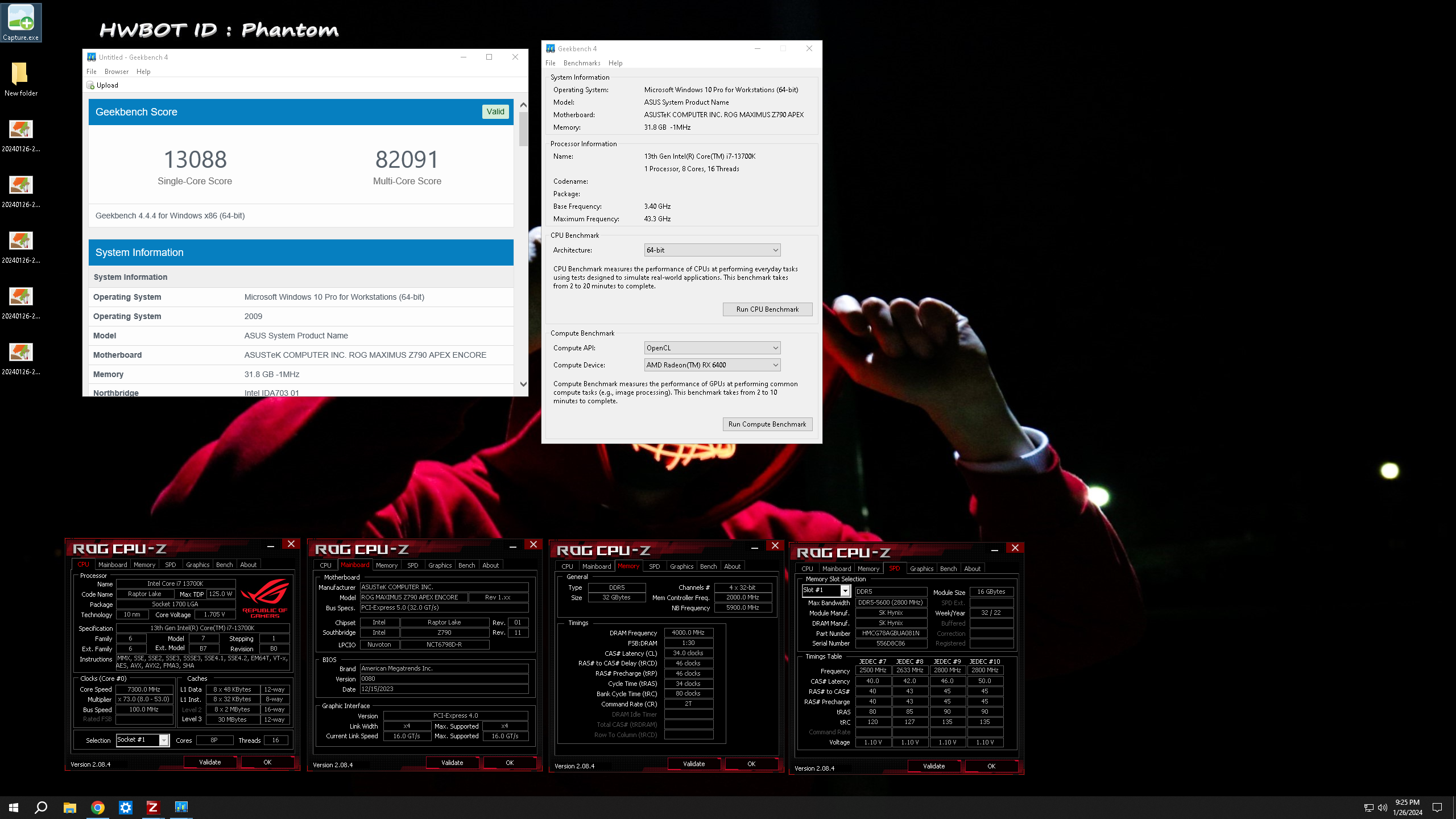Open the New folder desktop icon
Screen dimensions: 1456x819
21,79
